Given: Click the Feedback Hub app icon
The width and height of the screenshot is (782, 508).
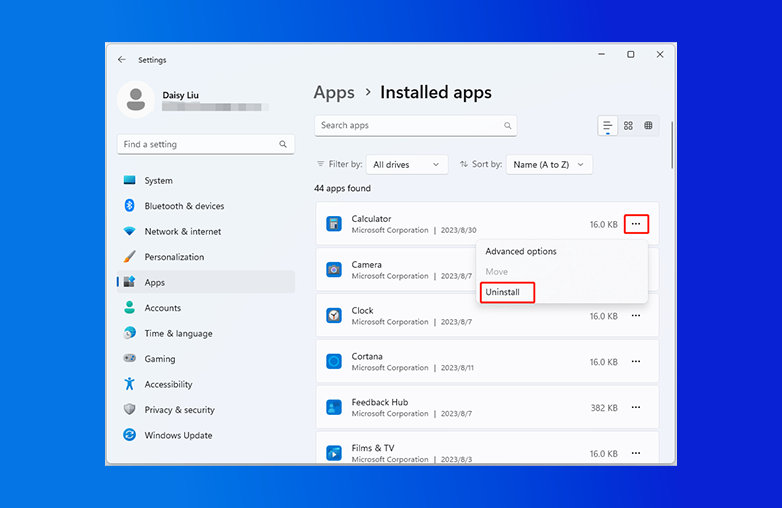Looking at the screenshot, I should point(334,407).
